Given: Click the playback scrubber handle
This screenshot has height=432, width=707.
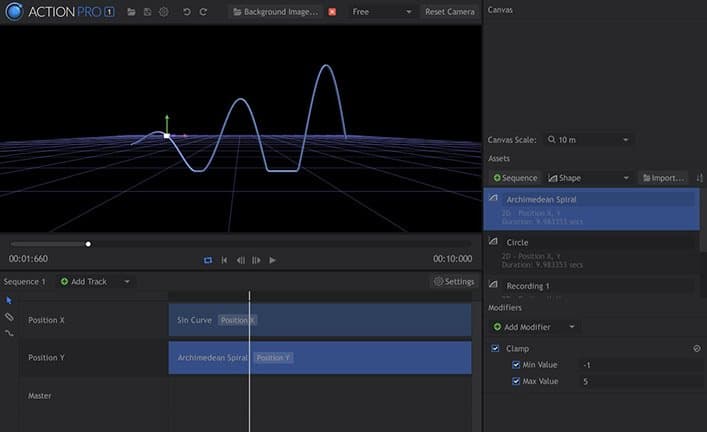Looking at the screenshot, I should 88,243.
